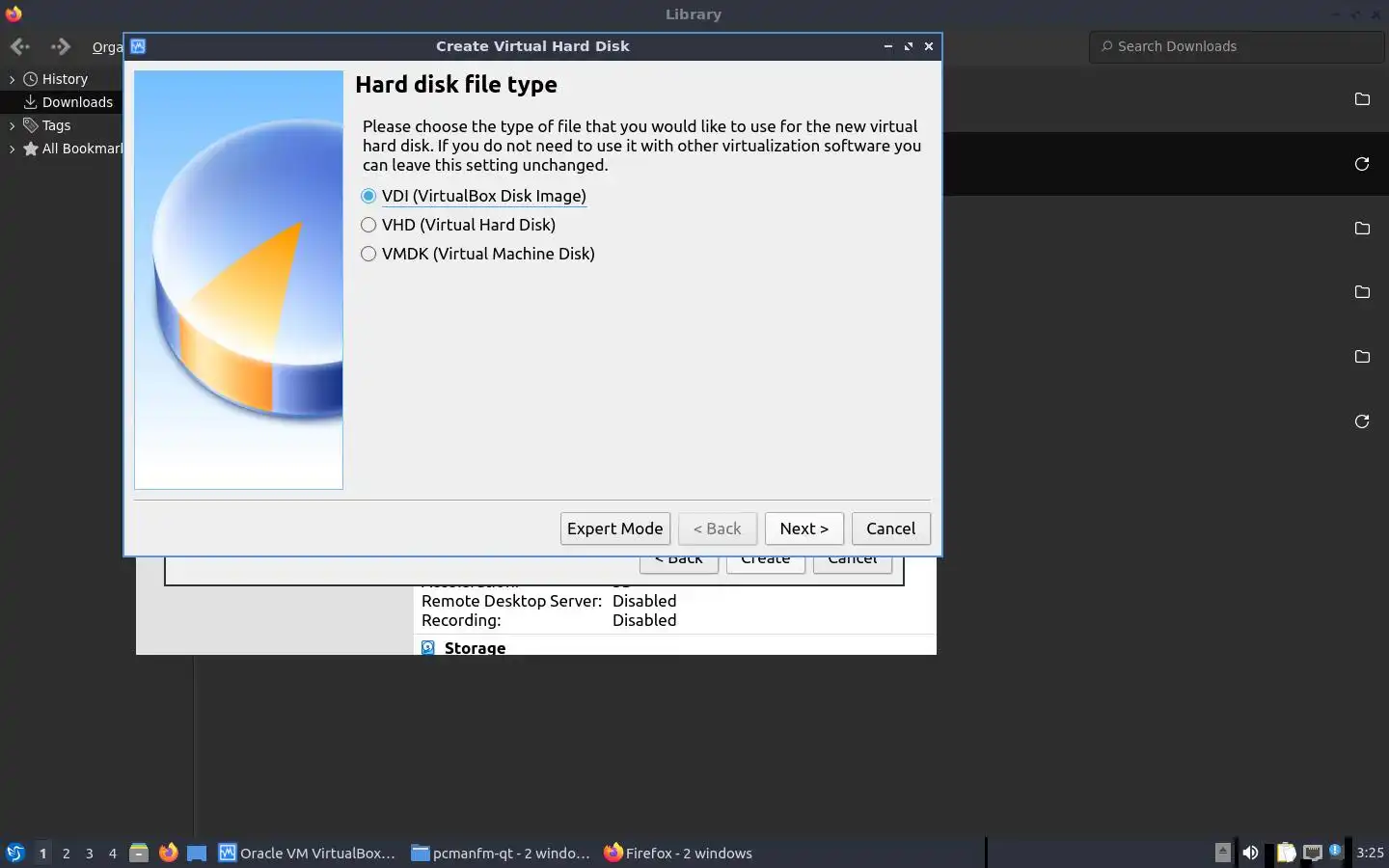Click the VirtualBox icon in the dialog title bar
The height and width of the screenshot is (868, 1389).
pos(138,46)
